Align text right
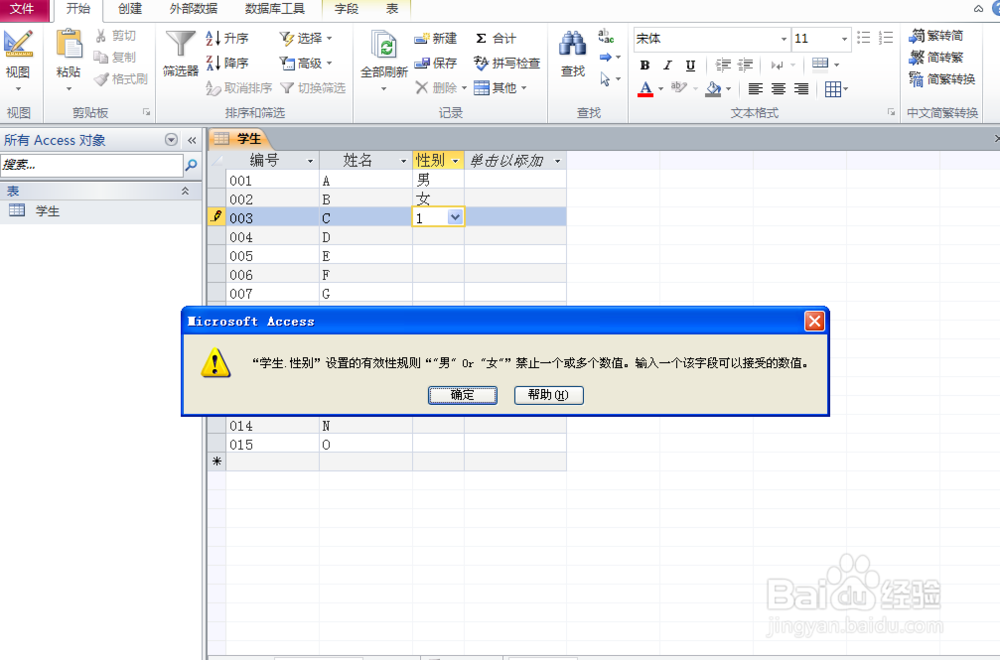 [801, 89]
